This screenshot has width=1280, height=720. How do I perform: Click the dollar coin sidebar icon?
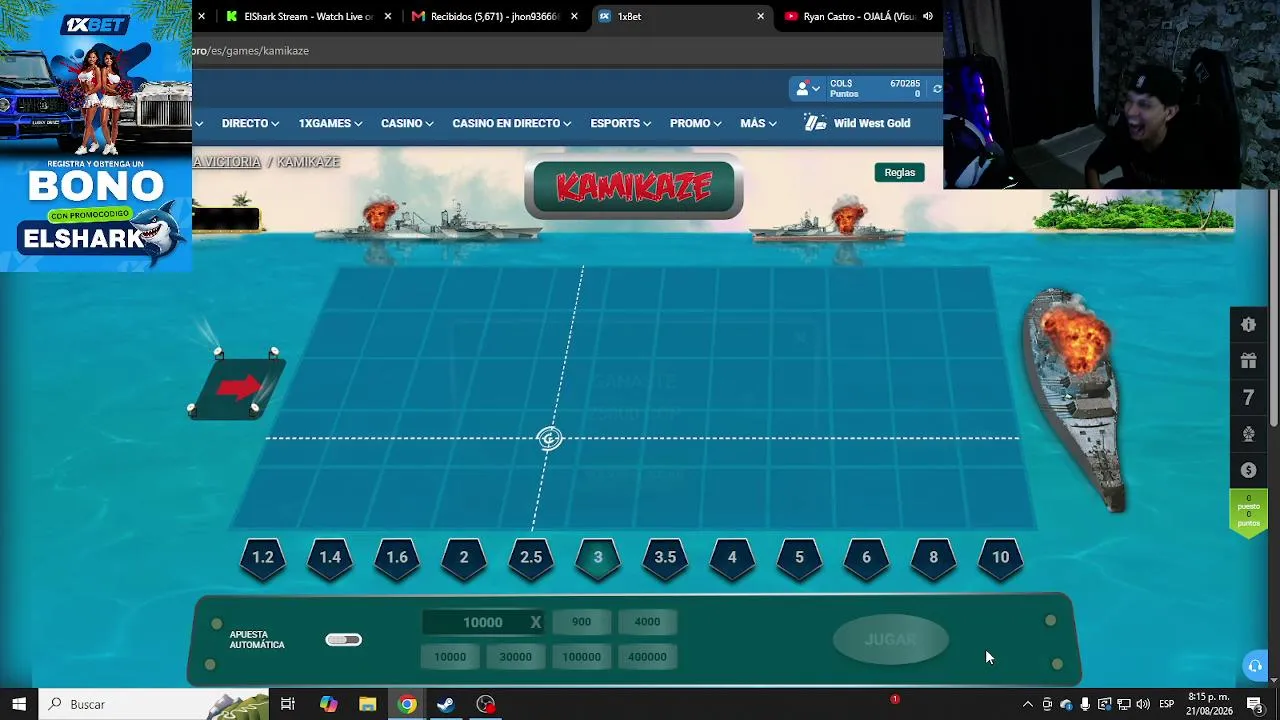[x=1248, y=470]
